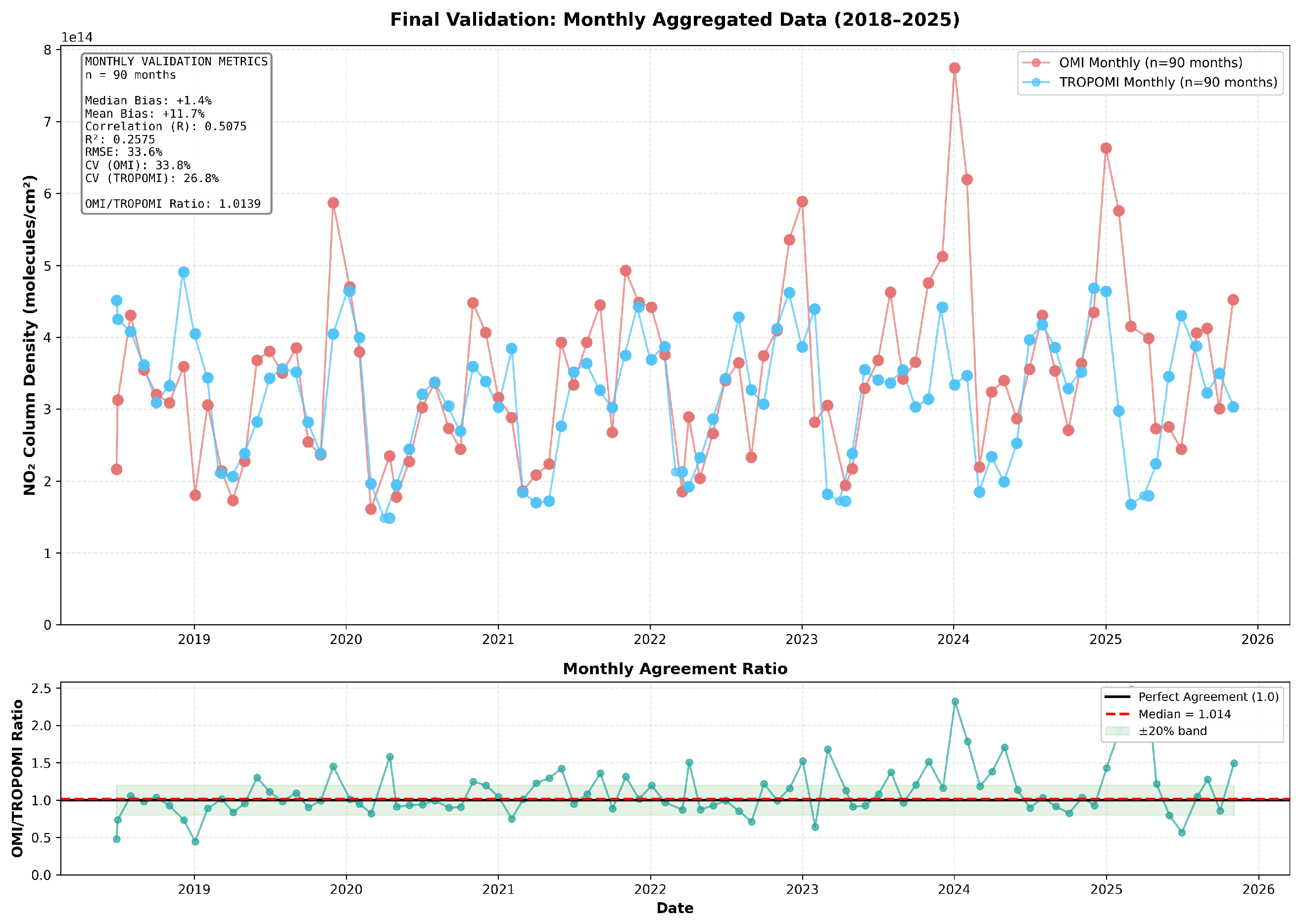Click the ratio peak point at 2024

coord(955,702)
